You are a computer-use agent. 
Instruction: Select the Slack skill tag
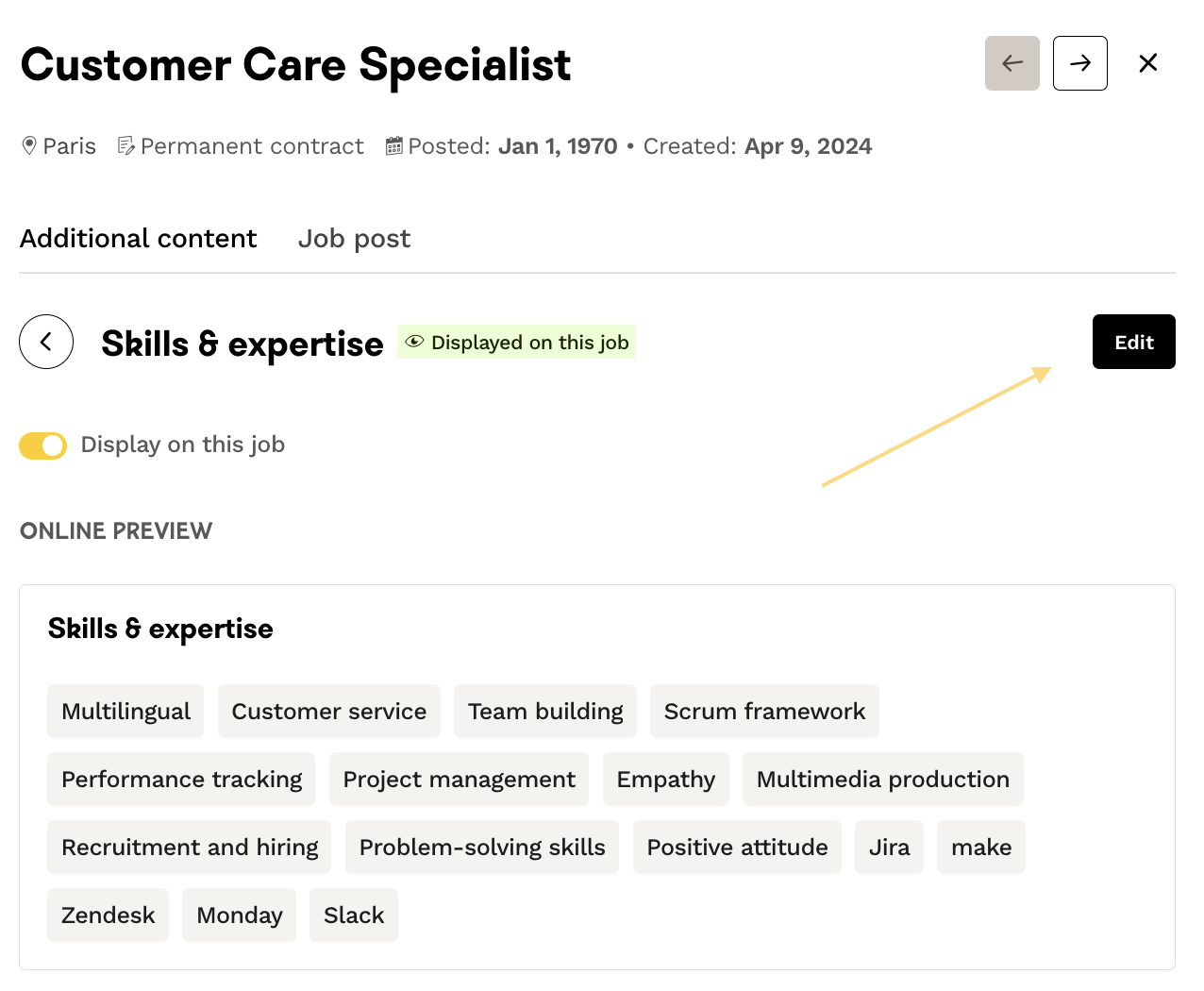[x=354, y=915]
